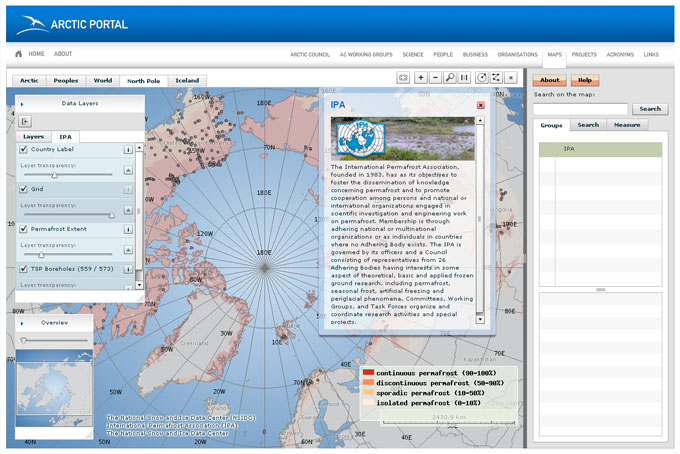This screenshot has height=454, width=680.
Task: Switch to the Arctic map tab
Action: (29, 81)
